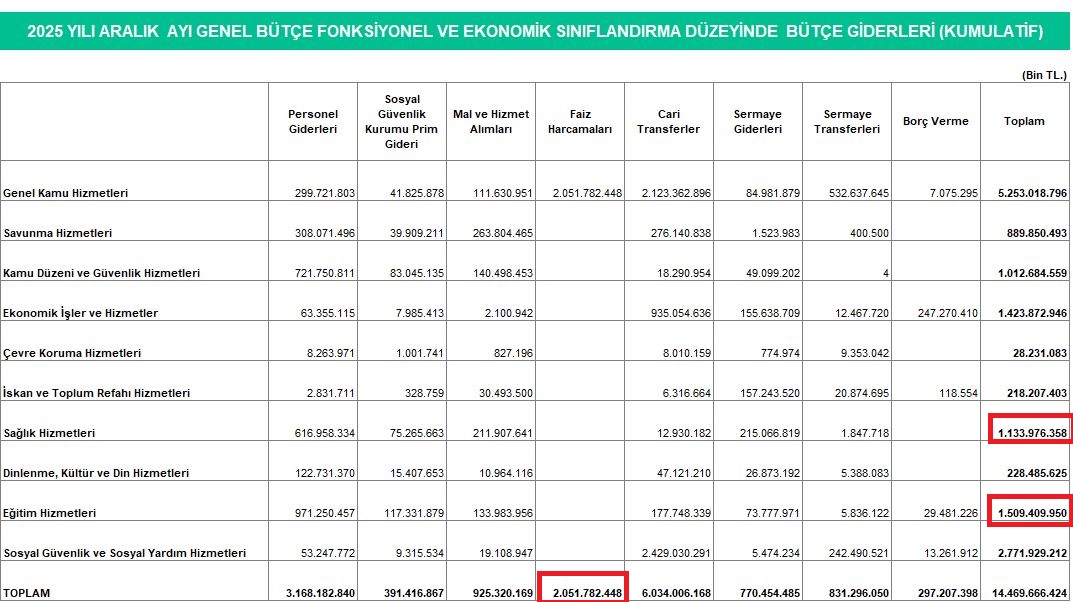Screen dimensions: 1073x602
Task: Click the "Faiz Harcamaları" column header
Action: tap(580, 121)
